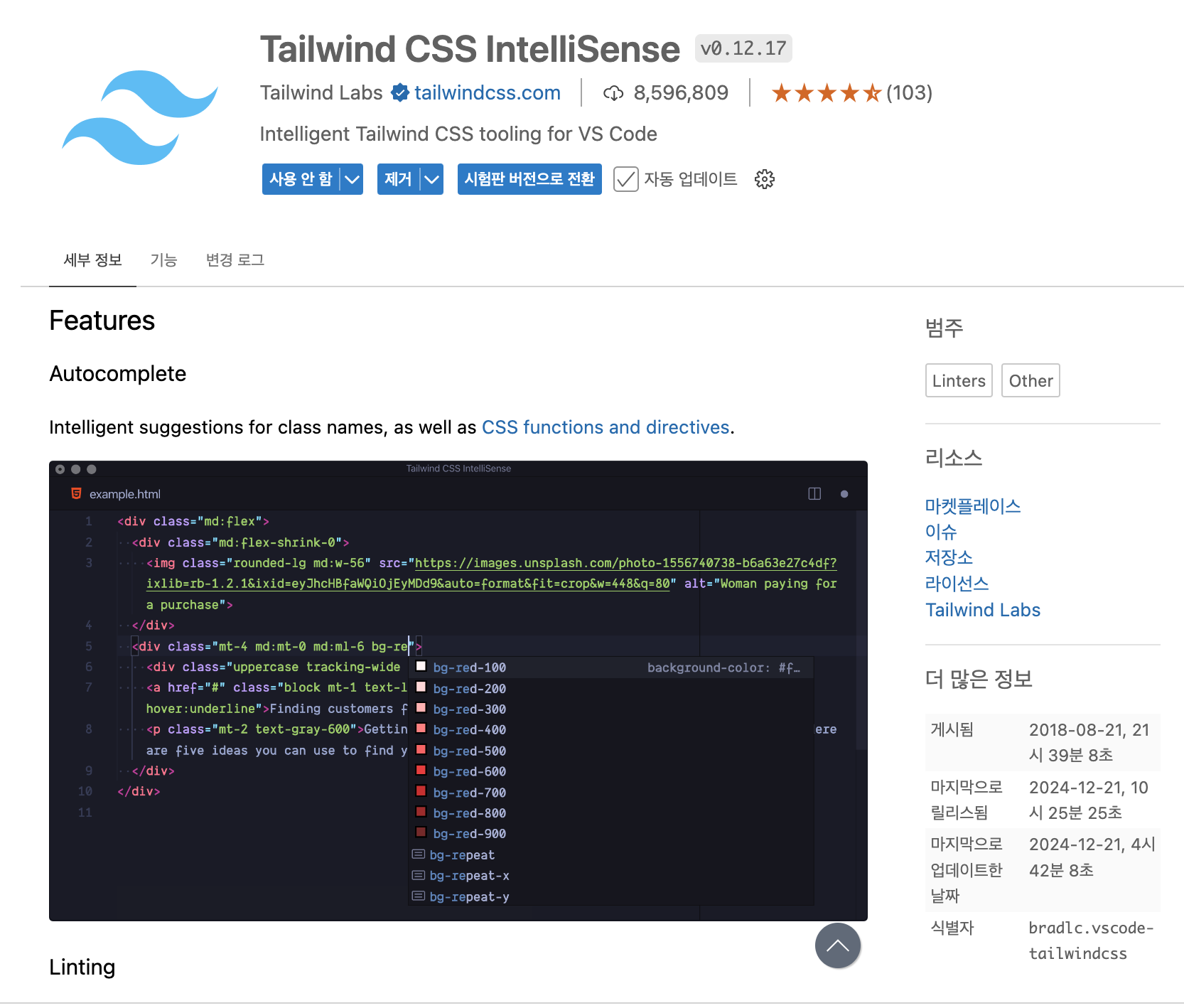1184x1008 pixels.
Task: Click the autocomplete demo screenshot
Action: [x=458, y=691]
